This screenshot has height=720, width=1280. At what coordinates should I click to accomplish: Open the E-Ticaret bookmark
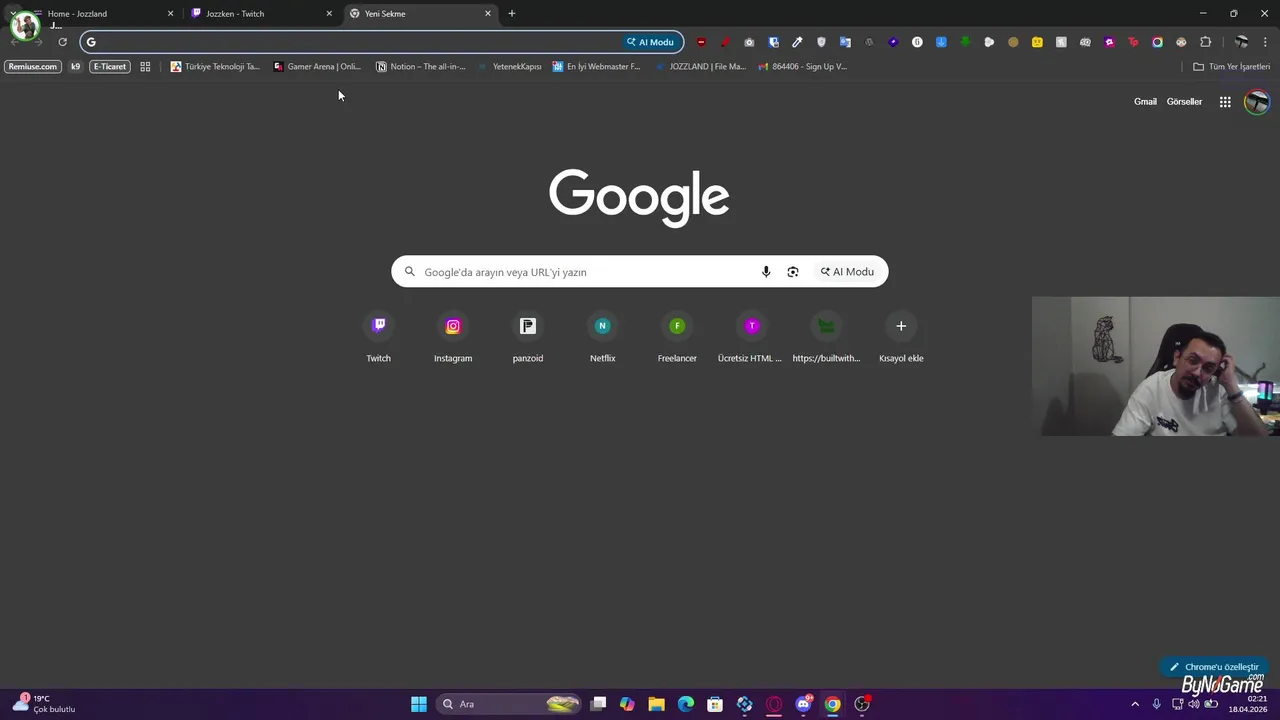coord(110,67)
